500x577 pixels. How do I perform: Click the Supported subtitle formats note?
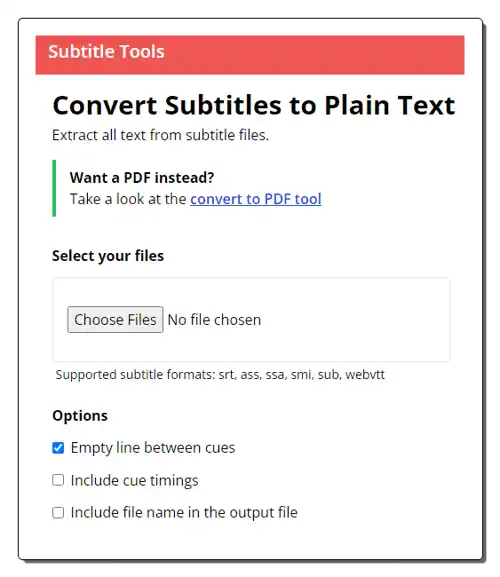(220, 375)
